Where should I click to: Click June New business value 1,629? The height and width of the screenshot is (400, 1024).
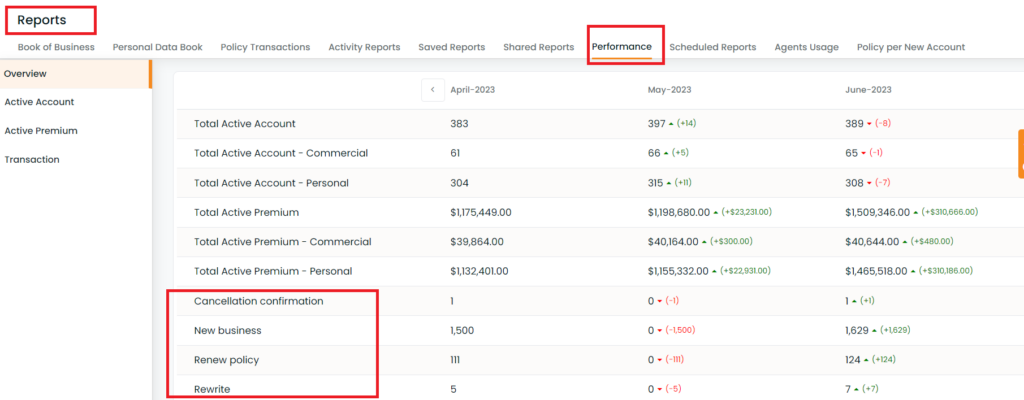857,331
